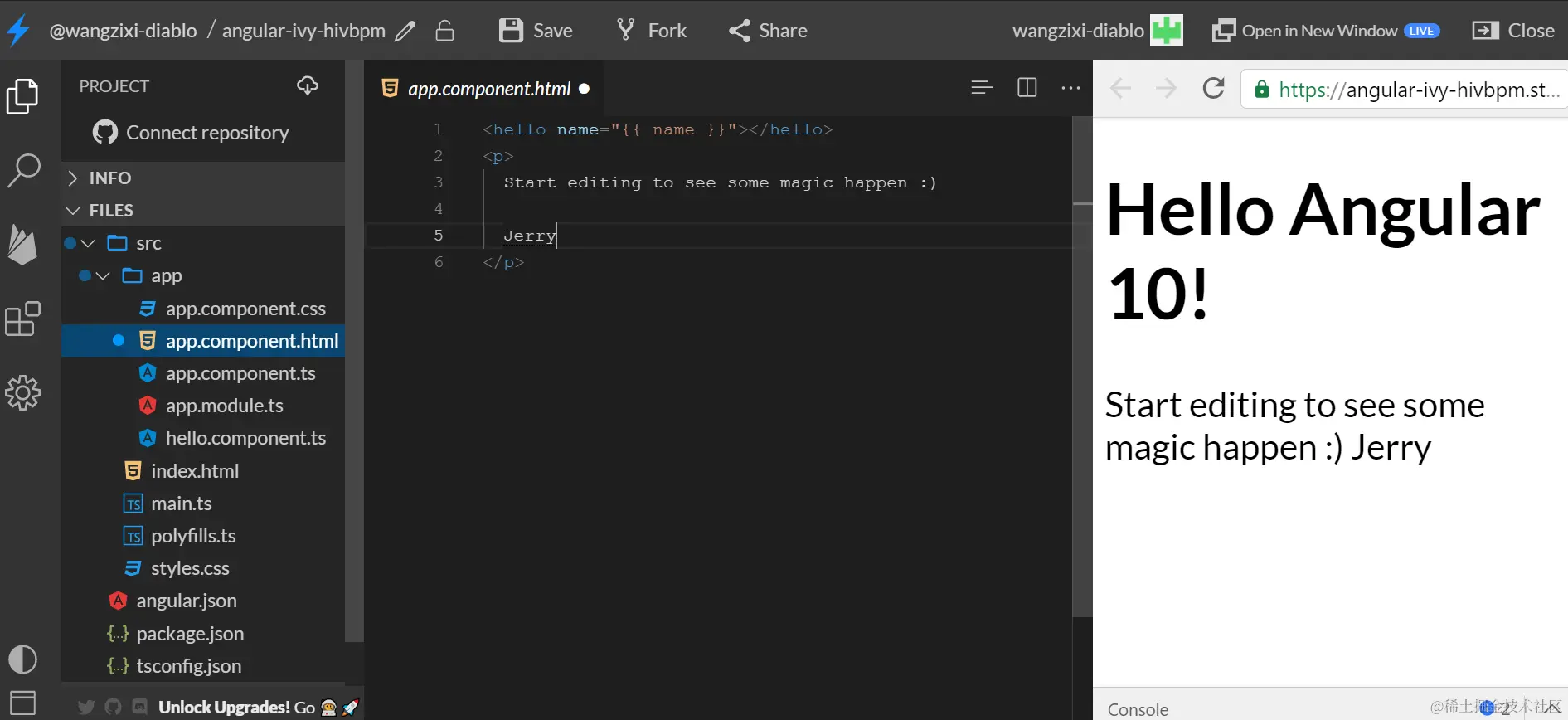Click the StackBlitz lightning bolt logo
This screenshot has width=1568, height=720.
tap(18, 31)
